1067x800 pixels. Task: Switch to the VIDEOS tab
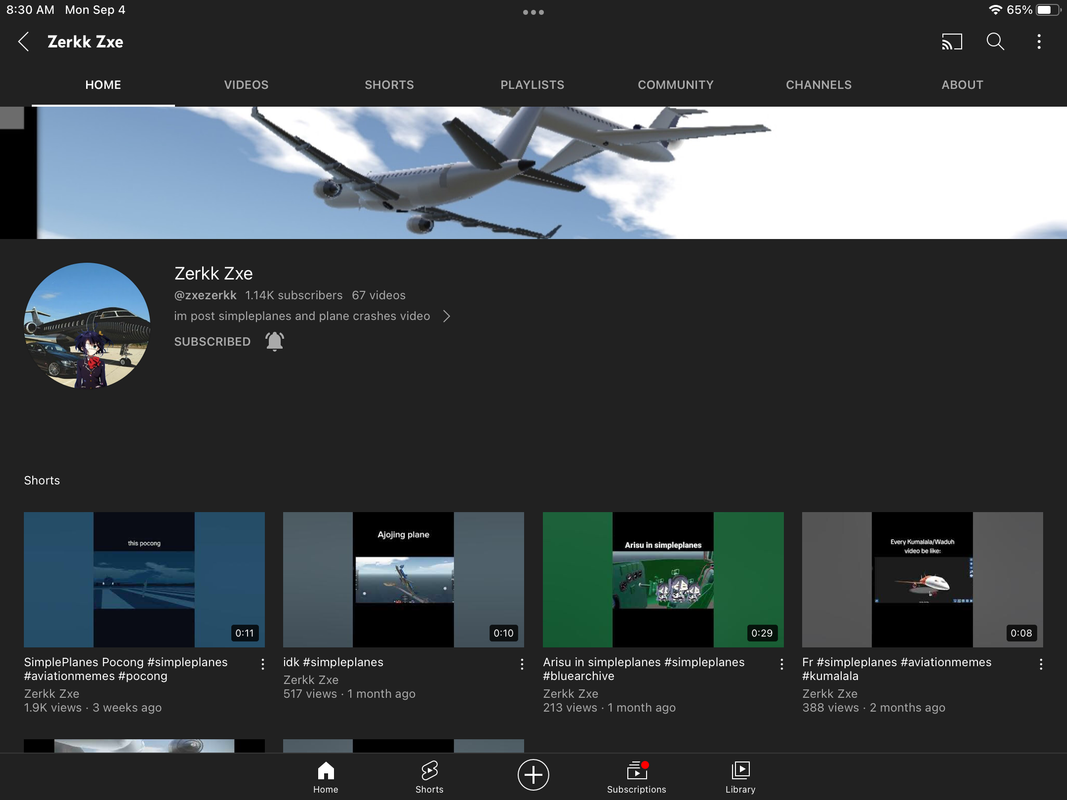pyautogui.click(x=246, y=85)
